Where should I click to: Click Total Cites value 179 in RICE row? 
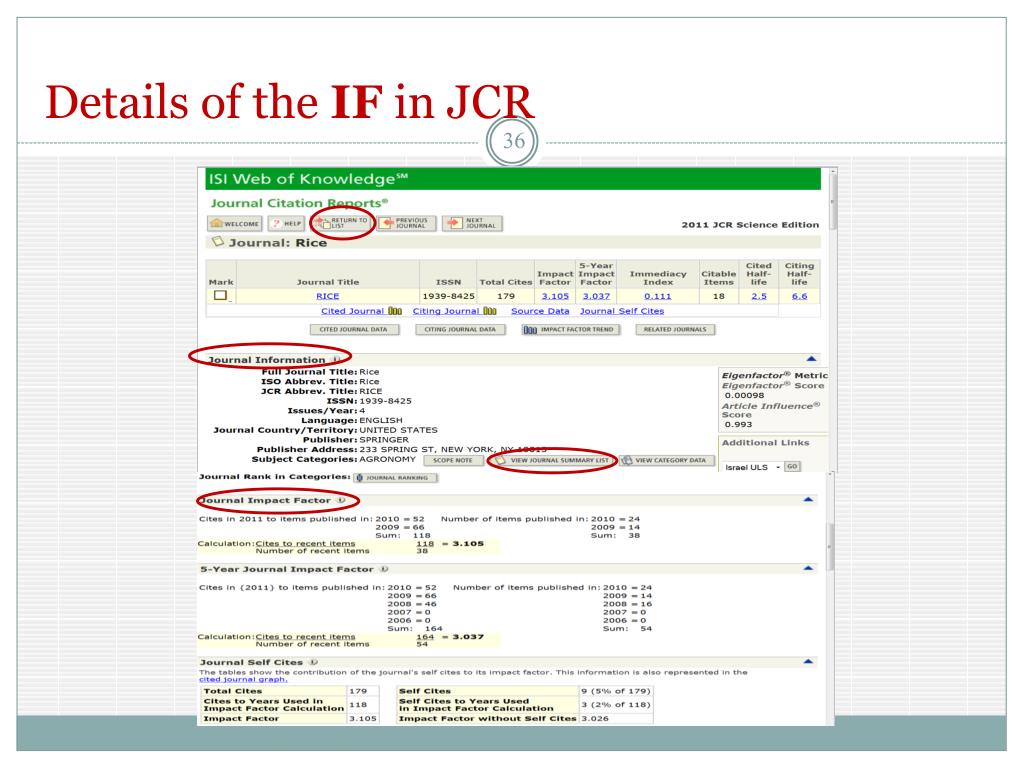click(x=505, y=296)
